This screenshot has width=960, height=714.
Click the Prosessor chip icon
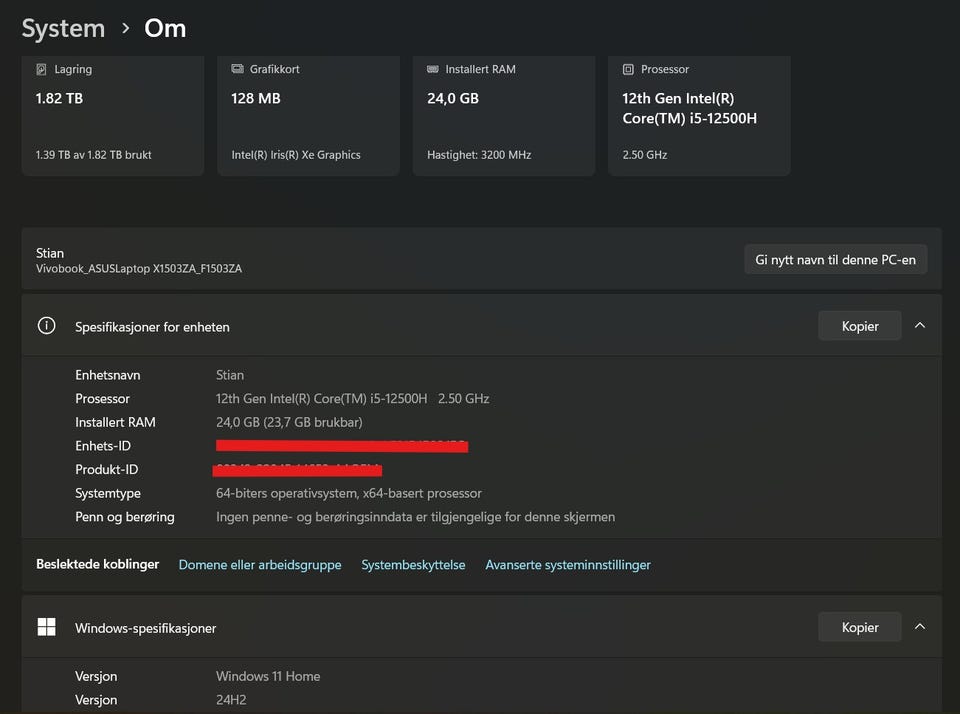(628, 69)
